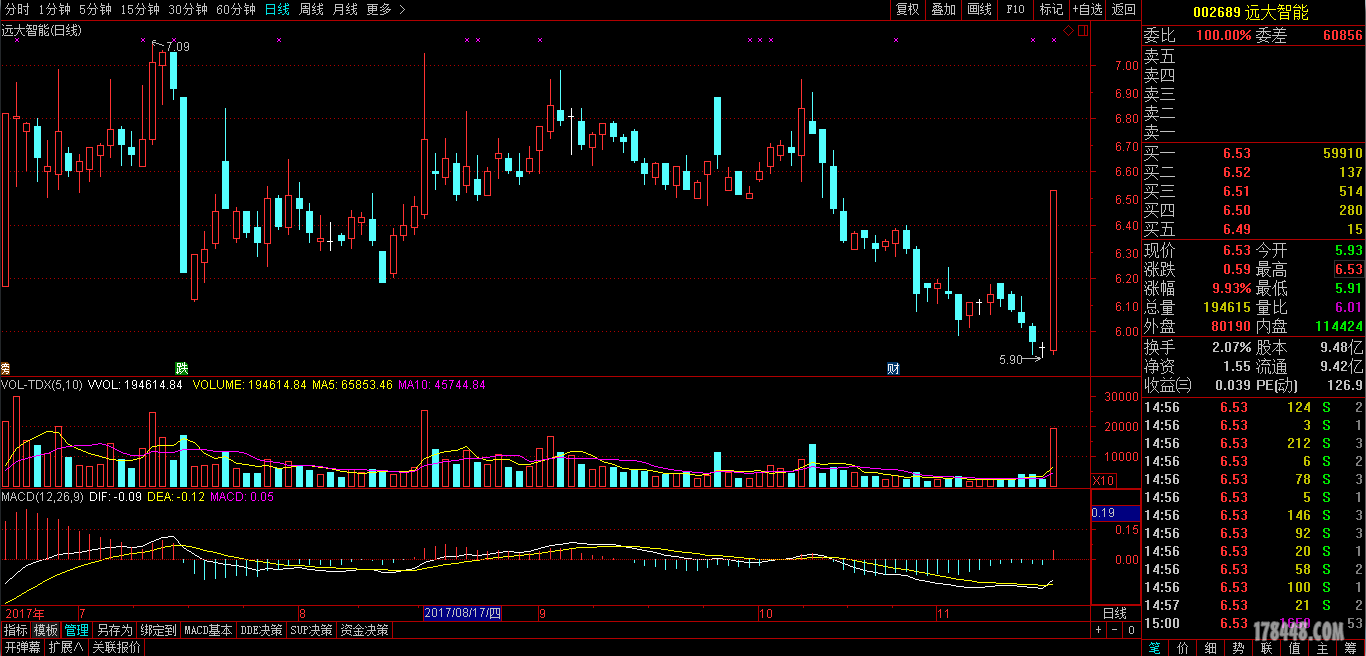Select the 1分钟 timeframe

coord(54,9)
